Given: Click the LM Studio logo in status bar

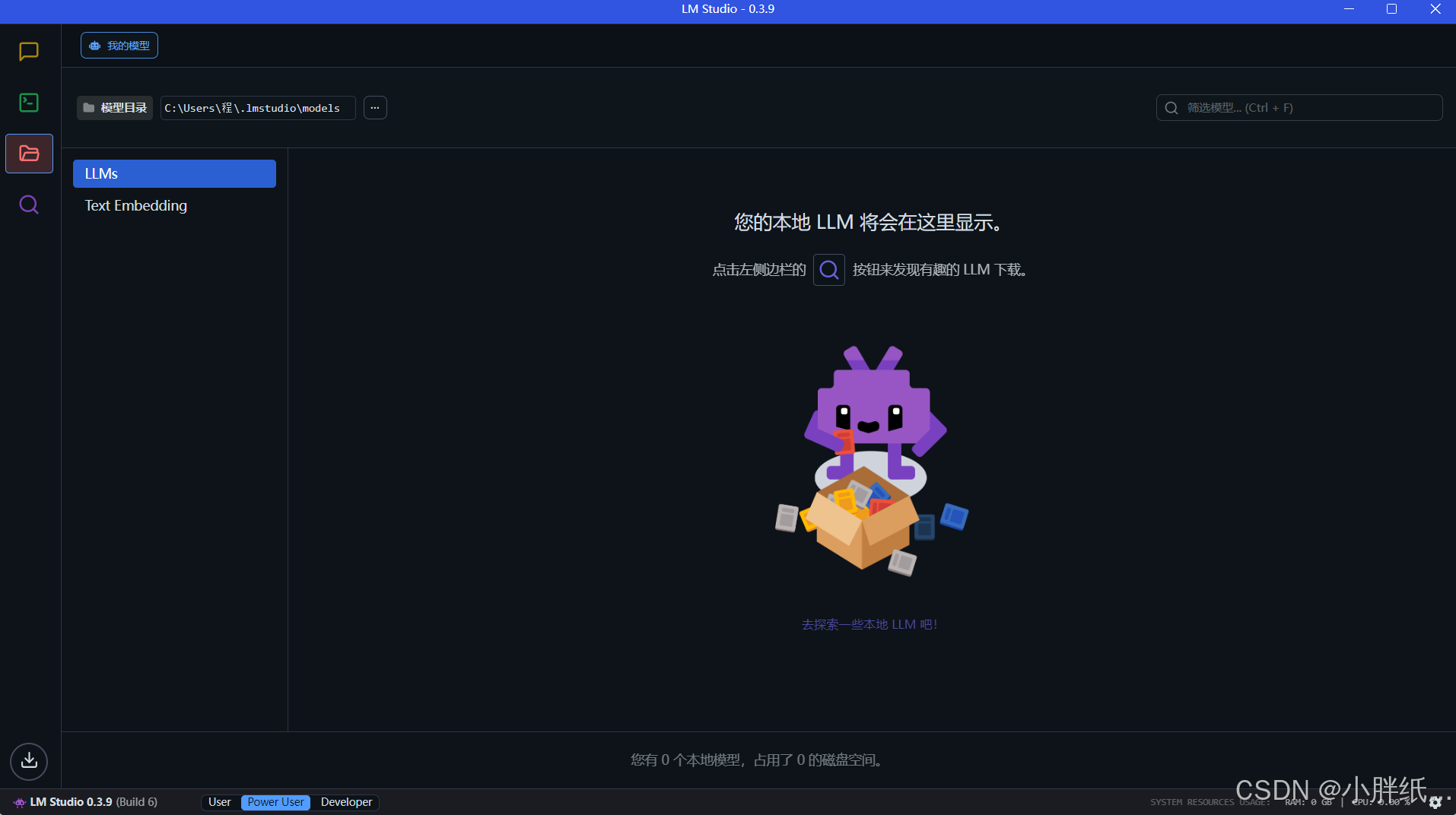Looking at the screenshot, I should click(x=19, y=802).
